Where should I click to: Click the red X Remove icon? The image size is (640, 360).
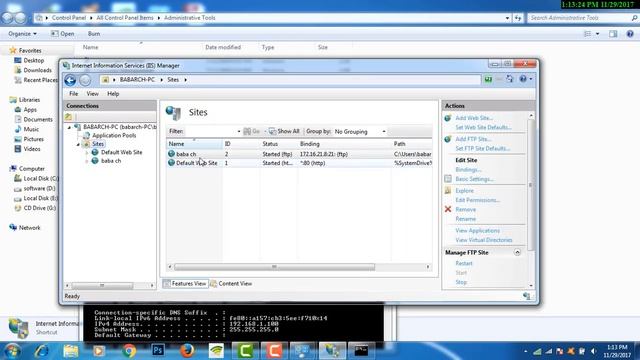[x=448, y=209]
